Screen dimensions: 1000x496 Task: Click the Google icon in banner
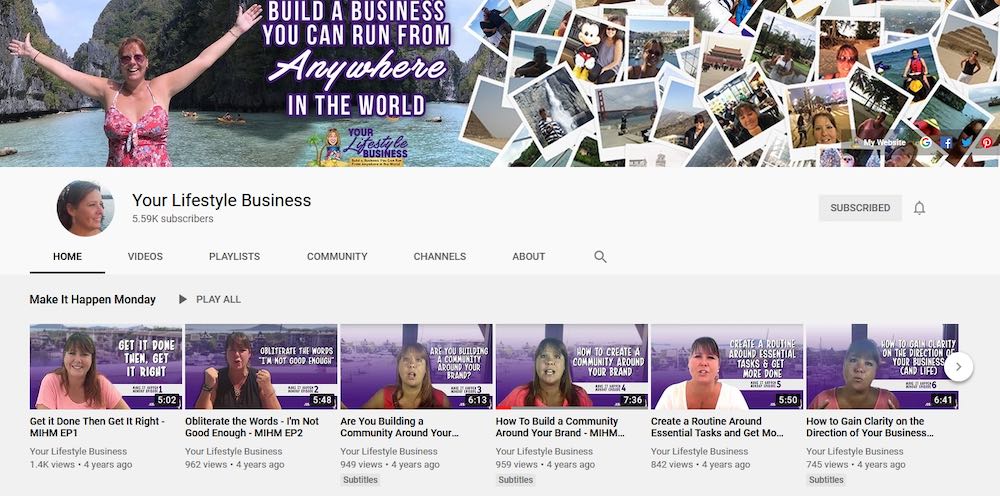(925, 142)
